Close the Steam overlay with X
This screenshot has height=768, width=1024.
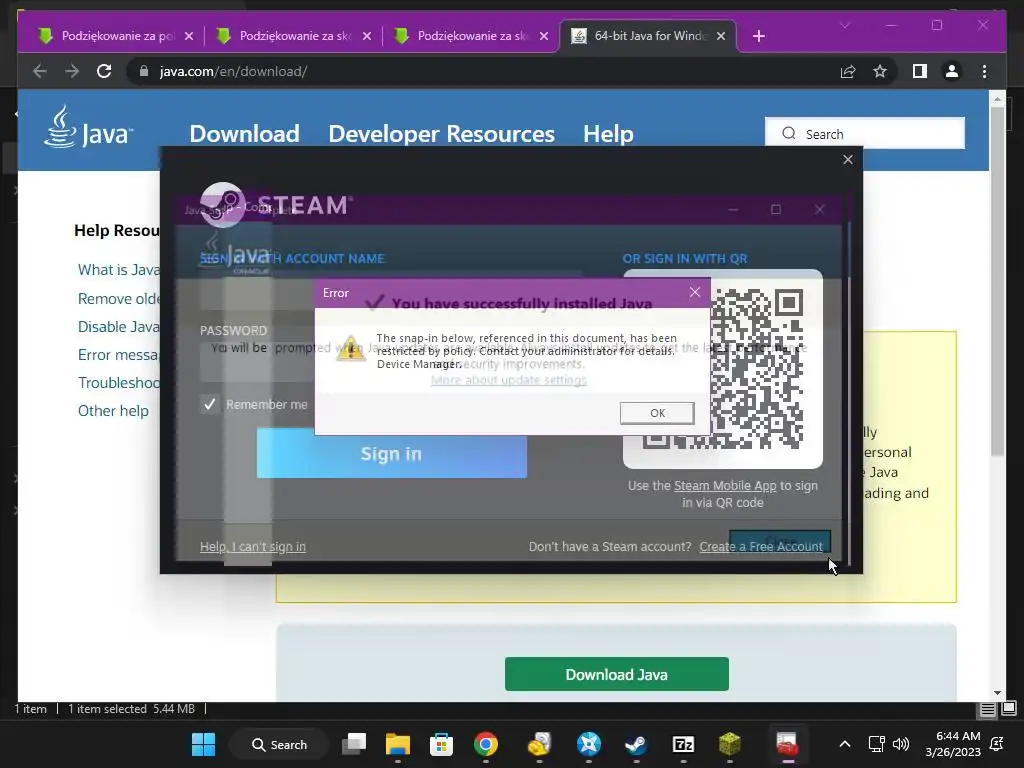click(x=848, y=159)
